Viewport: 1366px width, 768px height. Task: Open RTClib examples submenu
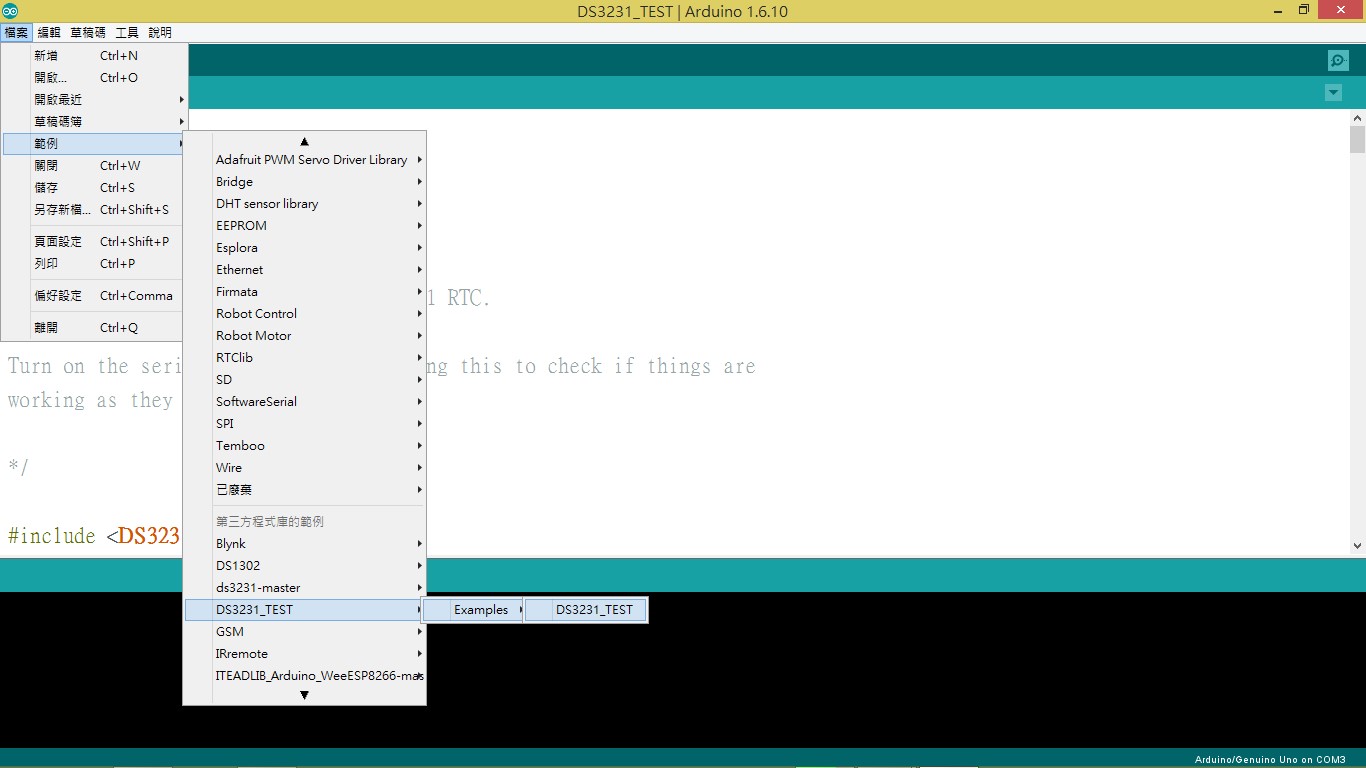[x=305, y=358]
